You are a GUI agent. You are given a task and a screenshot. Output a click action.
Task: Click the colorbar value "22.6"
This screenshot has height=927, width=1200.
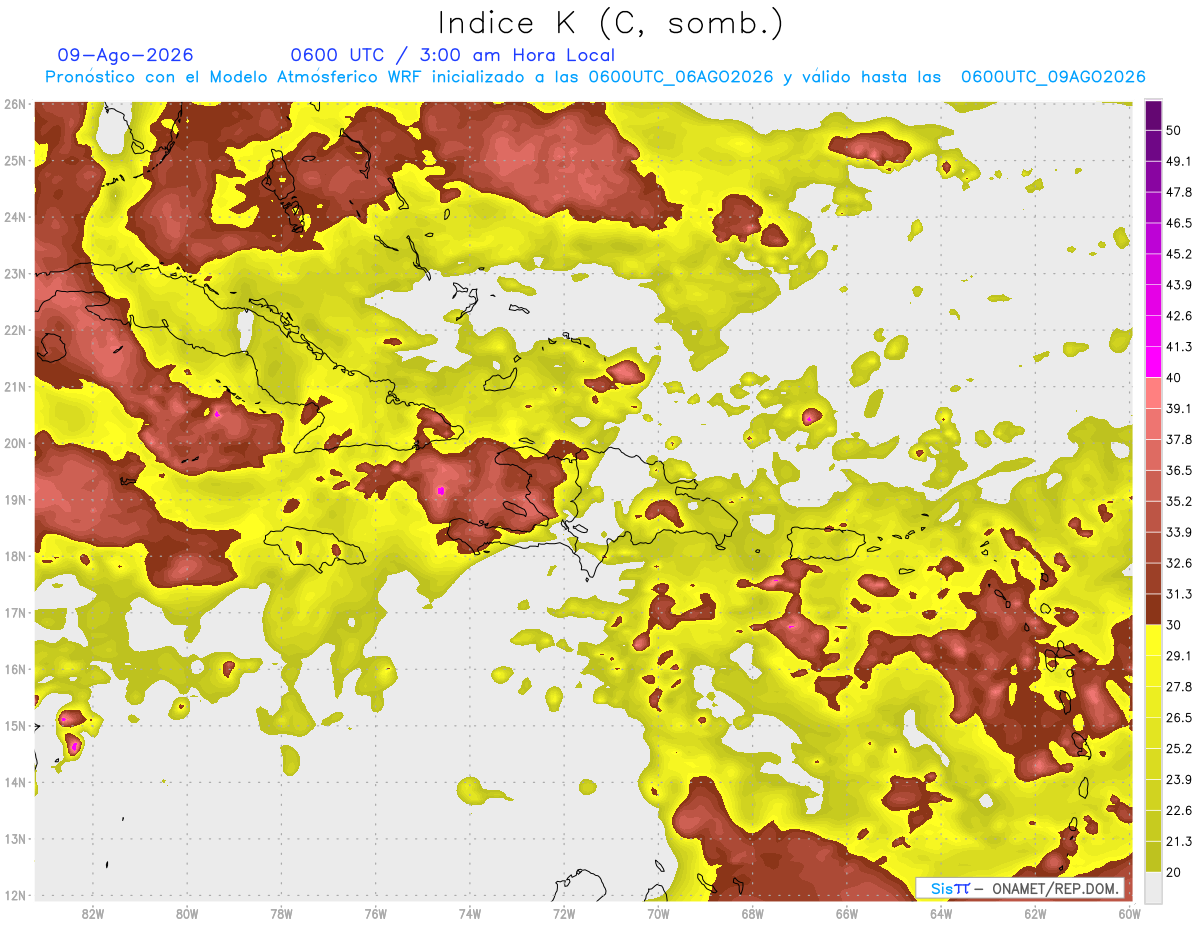[x=1179, y=810]
